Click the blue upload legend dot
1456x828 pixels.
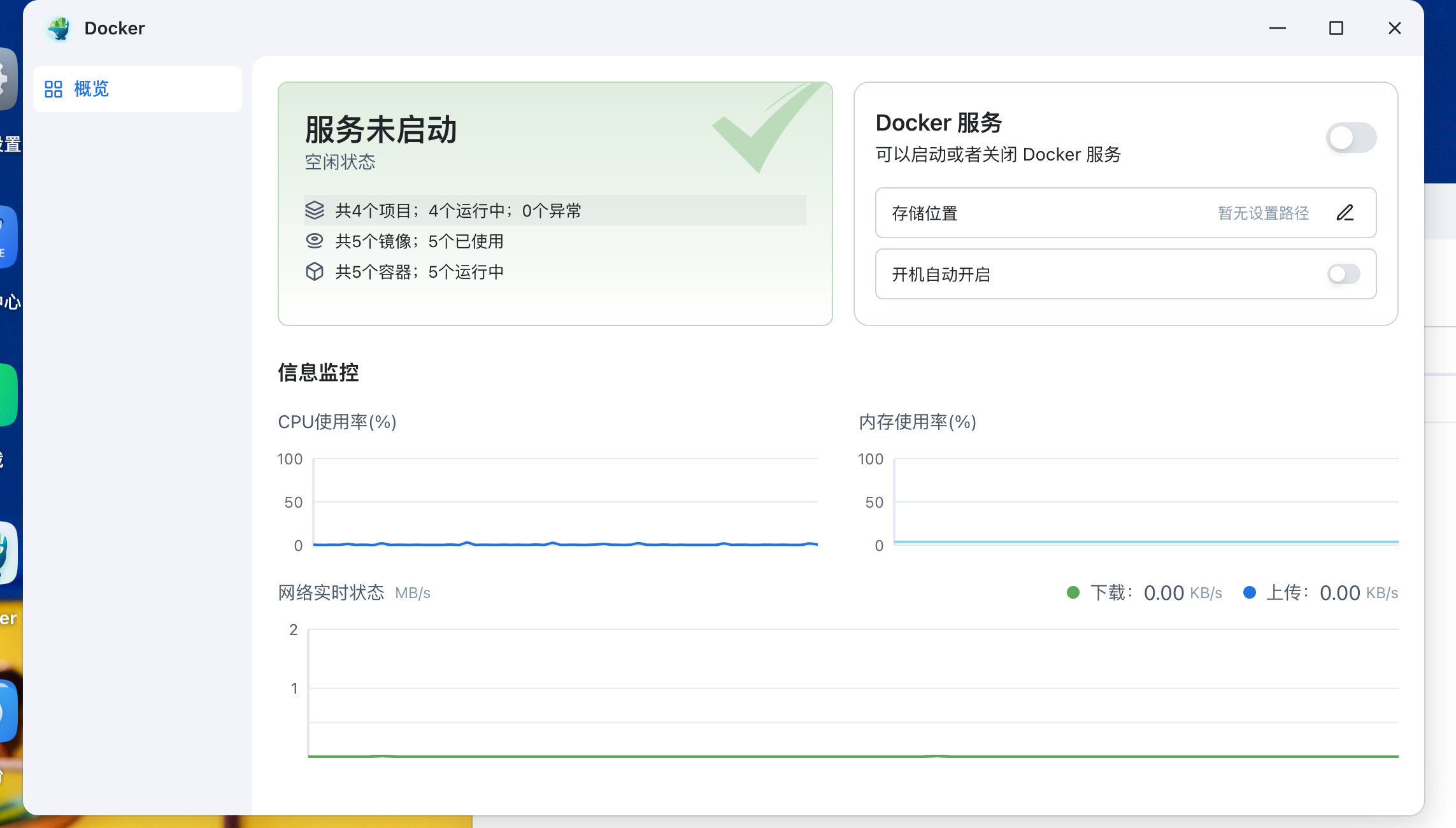1250,592
